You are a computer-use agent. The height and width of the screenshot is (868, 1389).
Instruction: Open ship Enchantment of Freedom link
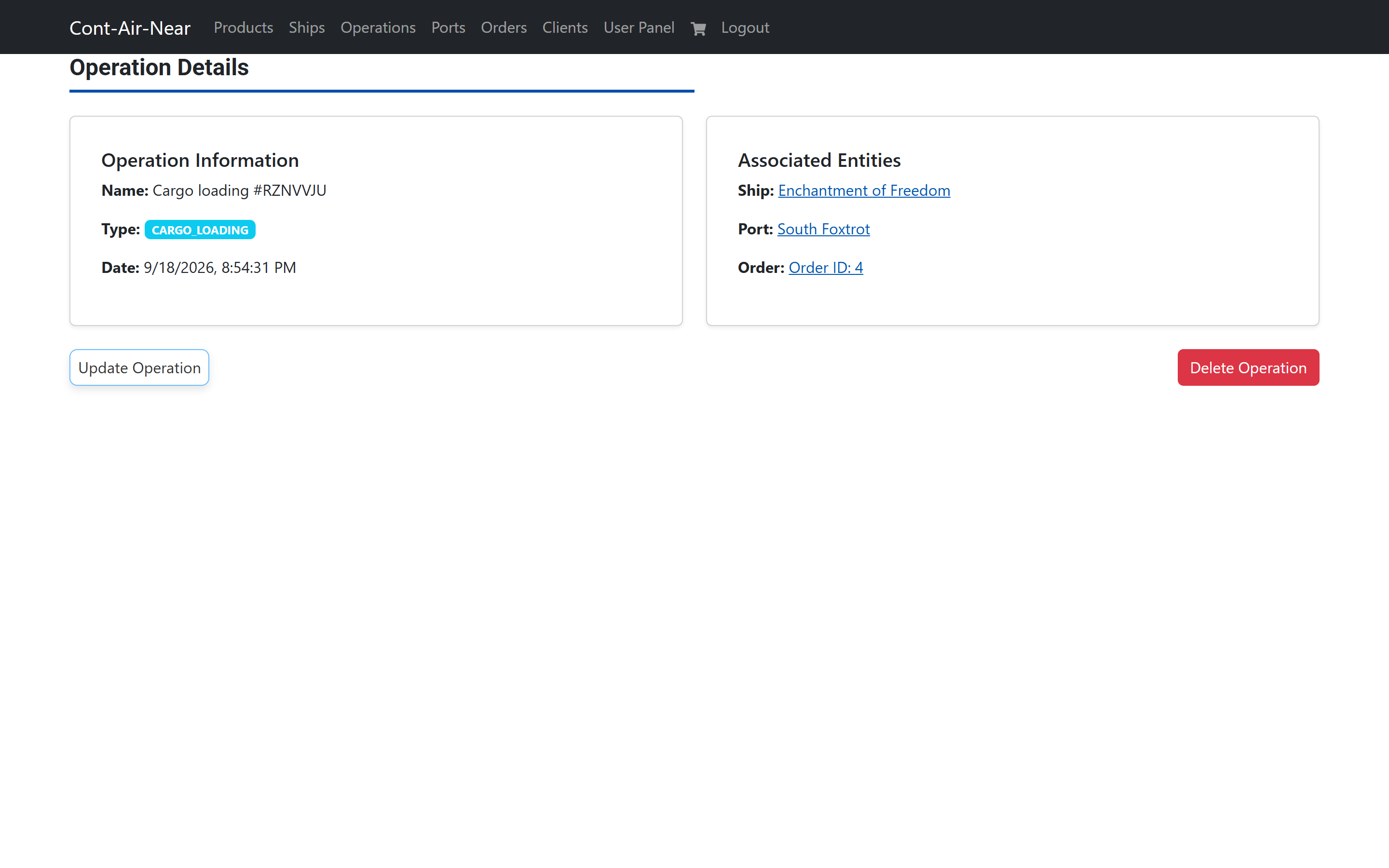(864, 190)
